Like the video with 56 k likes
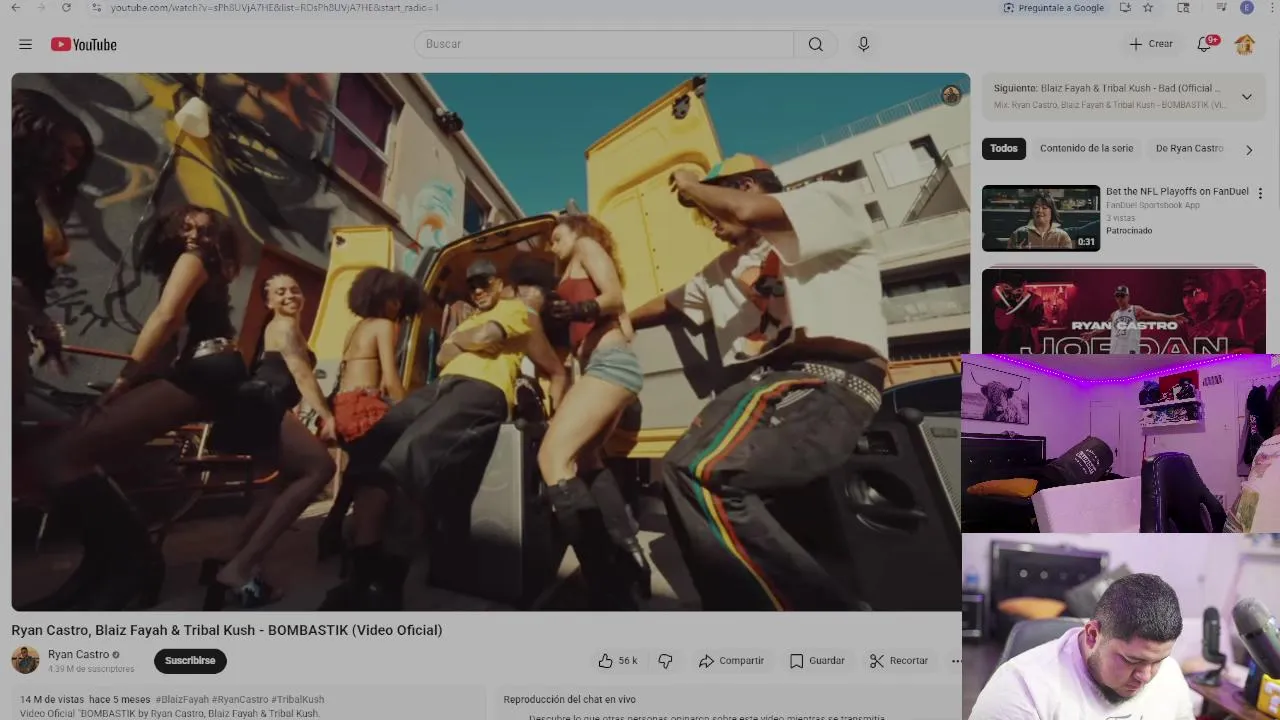This screenshot has width=1280, height=720. pyautogui.click(x=618, y=660)
